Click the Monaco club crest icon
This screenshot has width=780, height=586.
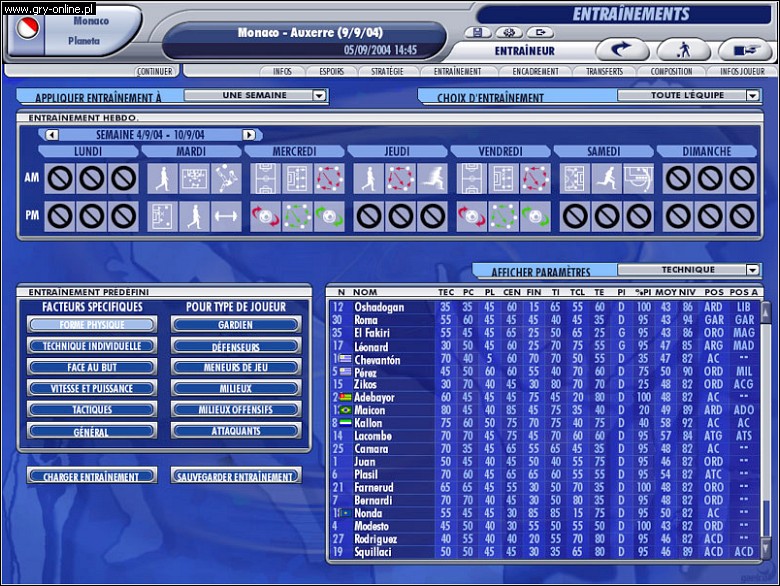coord(27,28)
